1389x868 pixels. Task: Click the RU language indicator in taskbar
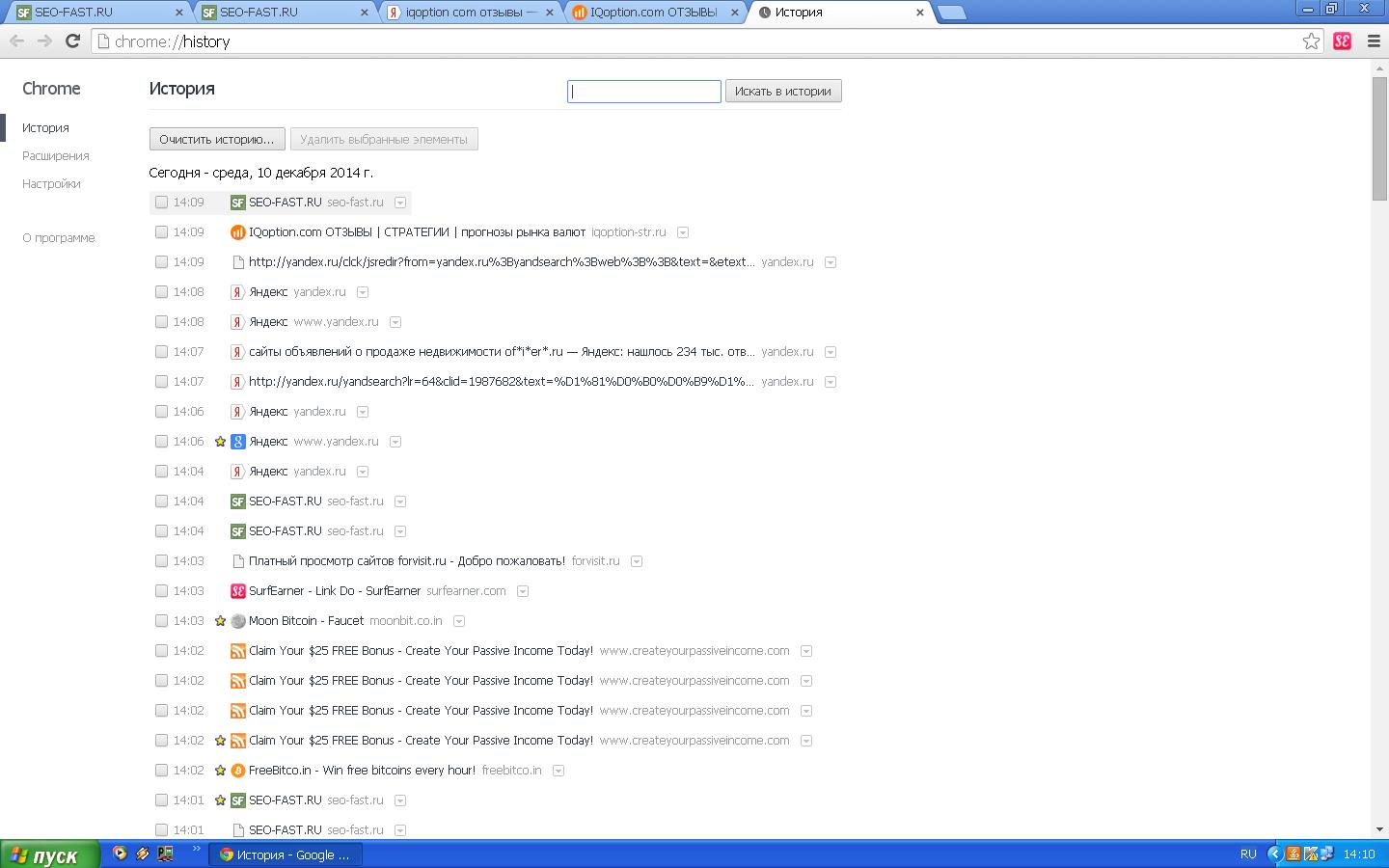[1248, 854]
